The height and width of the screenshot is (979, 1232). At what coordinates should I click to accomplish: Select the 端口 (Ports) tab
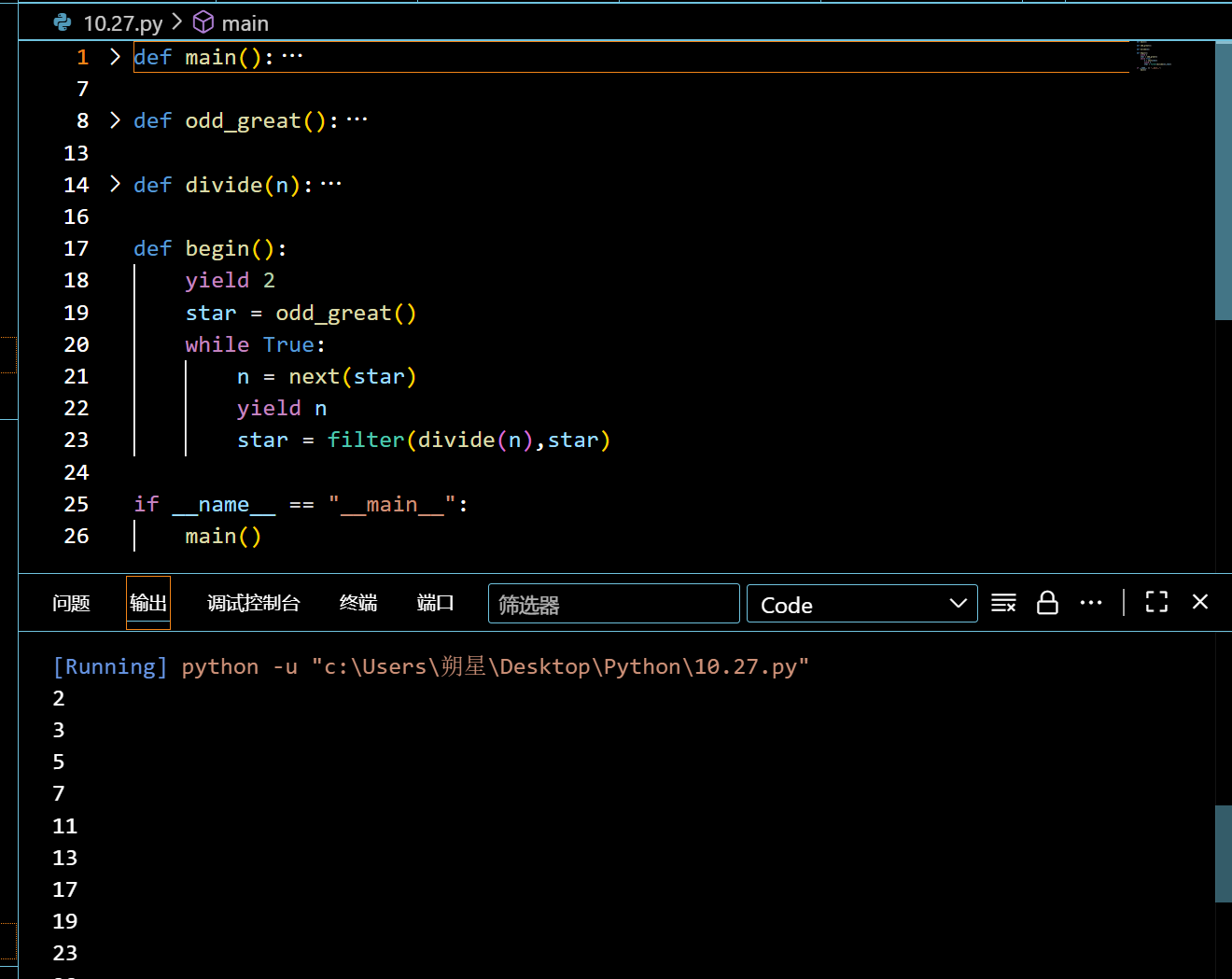point(435,604)
